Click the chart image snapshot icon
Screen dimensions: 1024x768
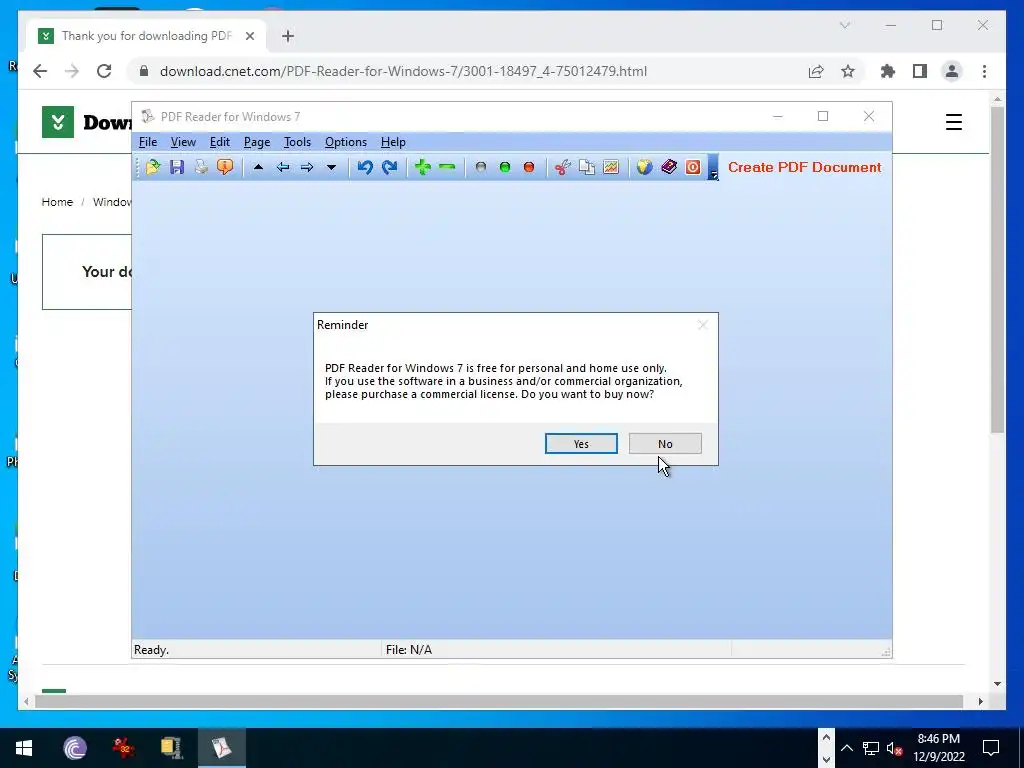pos(611,167)
